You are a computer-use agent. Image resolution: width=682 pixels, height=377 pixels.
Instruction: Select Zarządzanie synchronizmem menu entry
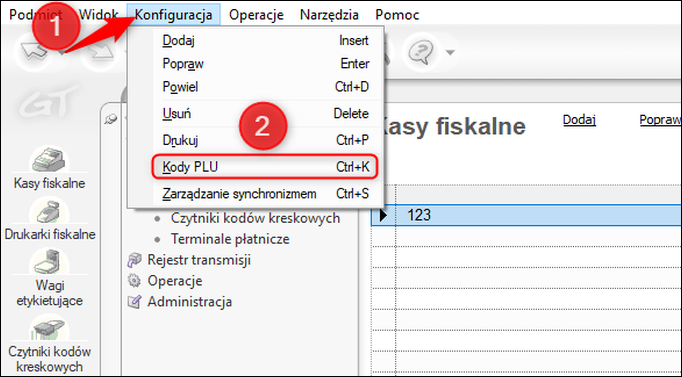[265, 194]
